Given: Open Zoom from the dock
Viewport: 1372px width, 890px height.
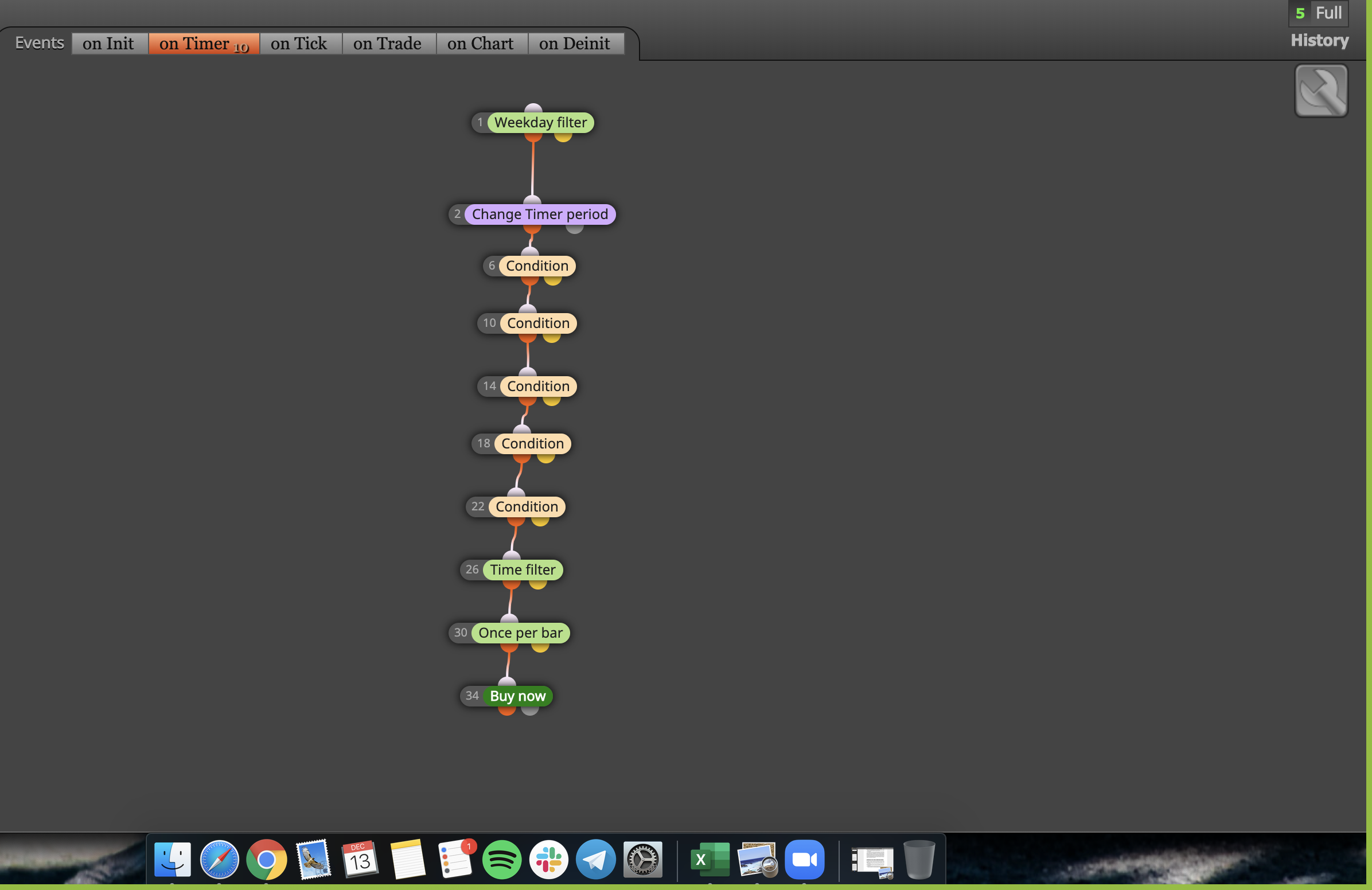Looking at the screenshot, I should pos(805,860).
